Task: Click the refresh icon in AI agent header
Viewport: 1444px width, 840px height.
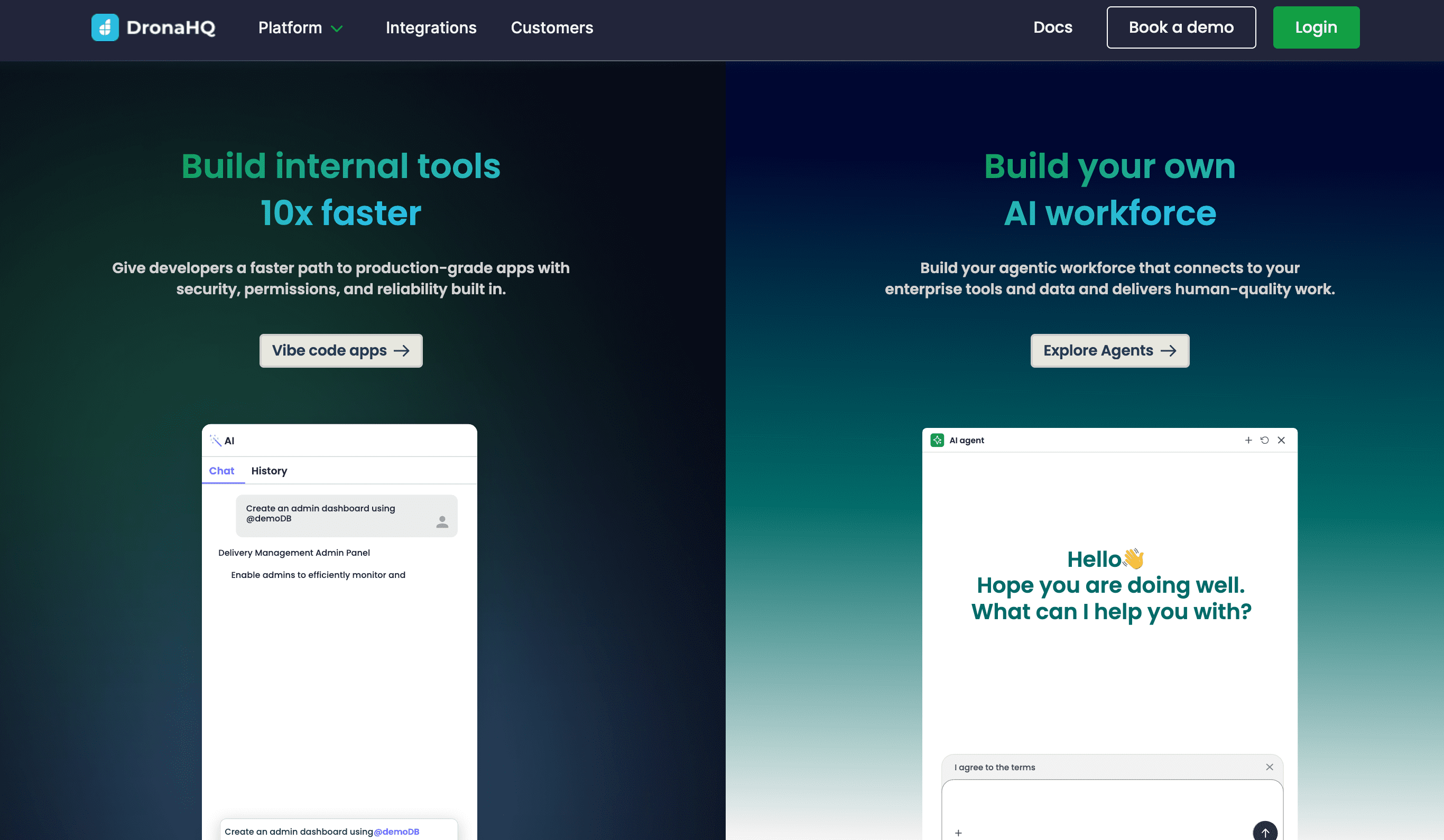Action: tap(1265, 440)
